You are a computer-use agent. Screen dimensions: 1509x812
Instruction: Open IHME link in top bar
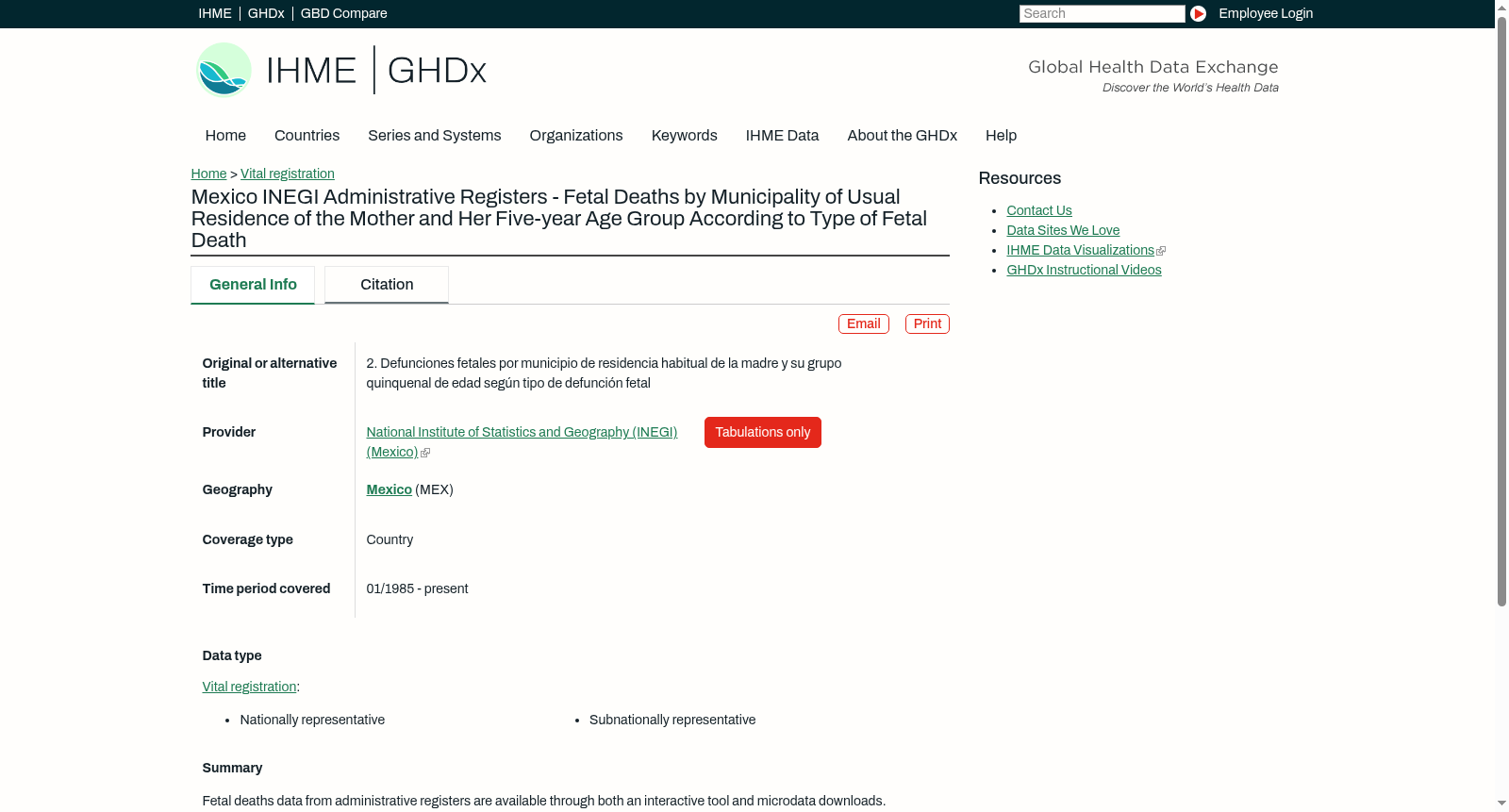(x=215, y=13)
